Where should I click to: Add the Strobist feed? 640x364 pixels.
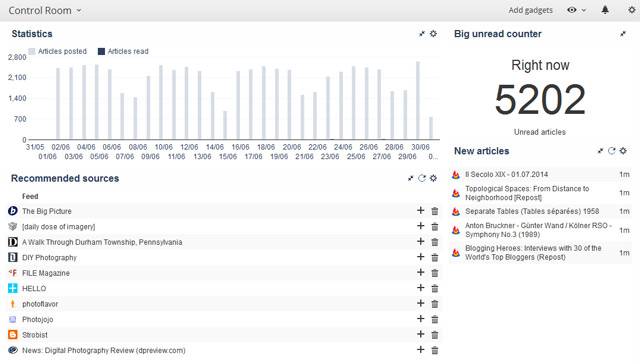click(x=420, y=335)
